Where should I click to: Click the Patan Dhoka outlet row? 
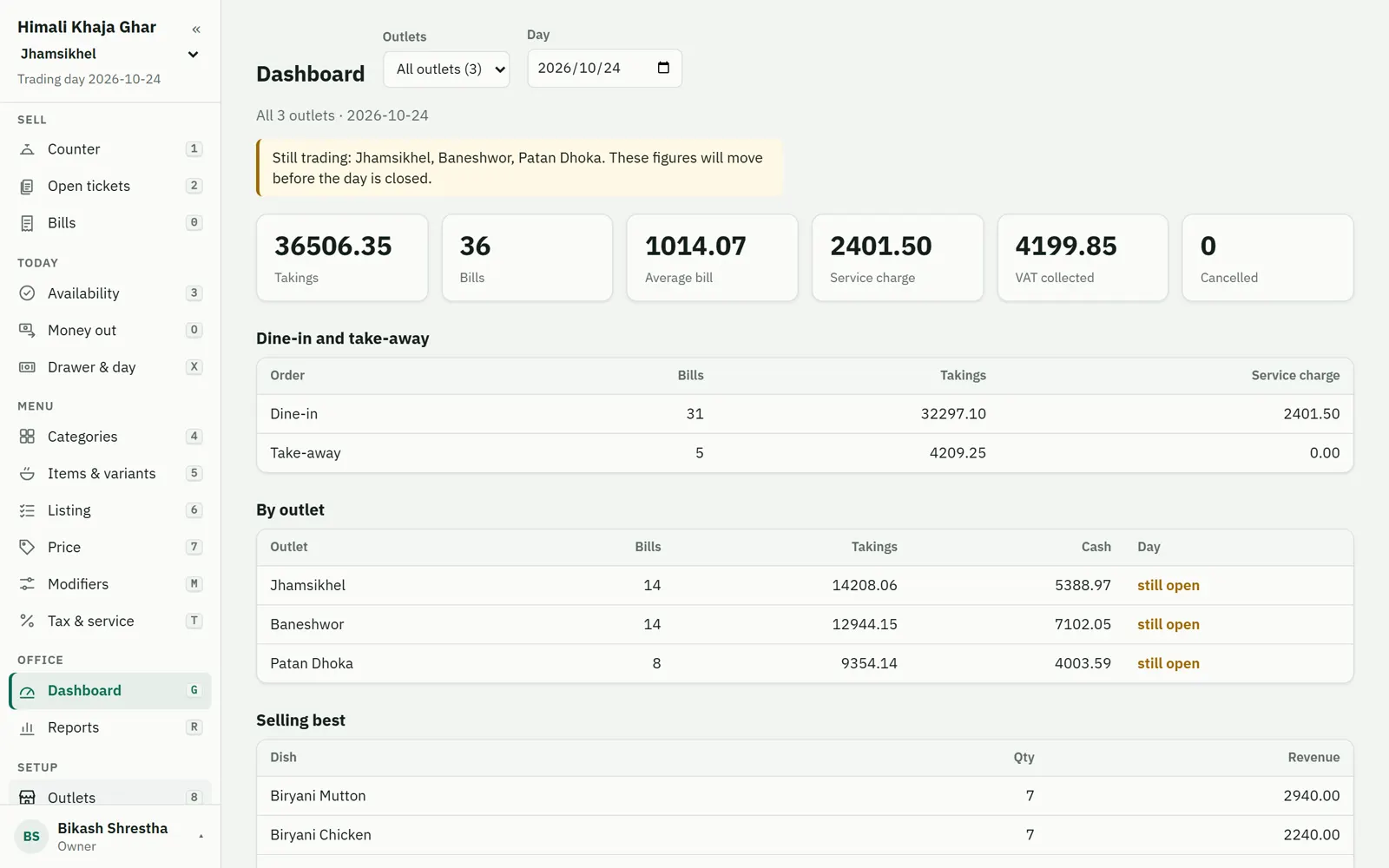click(x=805, y=663)
